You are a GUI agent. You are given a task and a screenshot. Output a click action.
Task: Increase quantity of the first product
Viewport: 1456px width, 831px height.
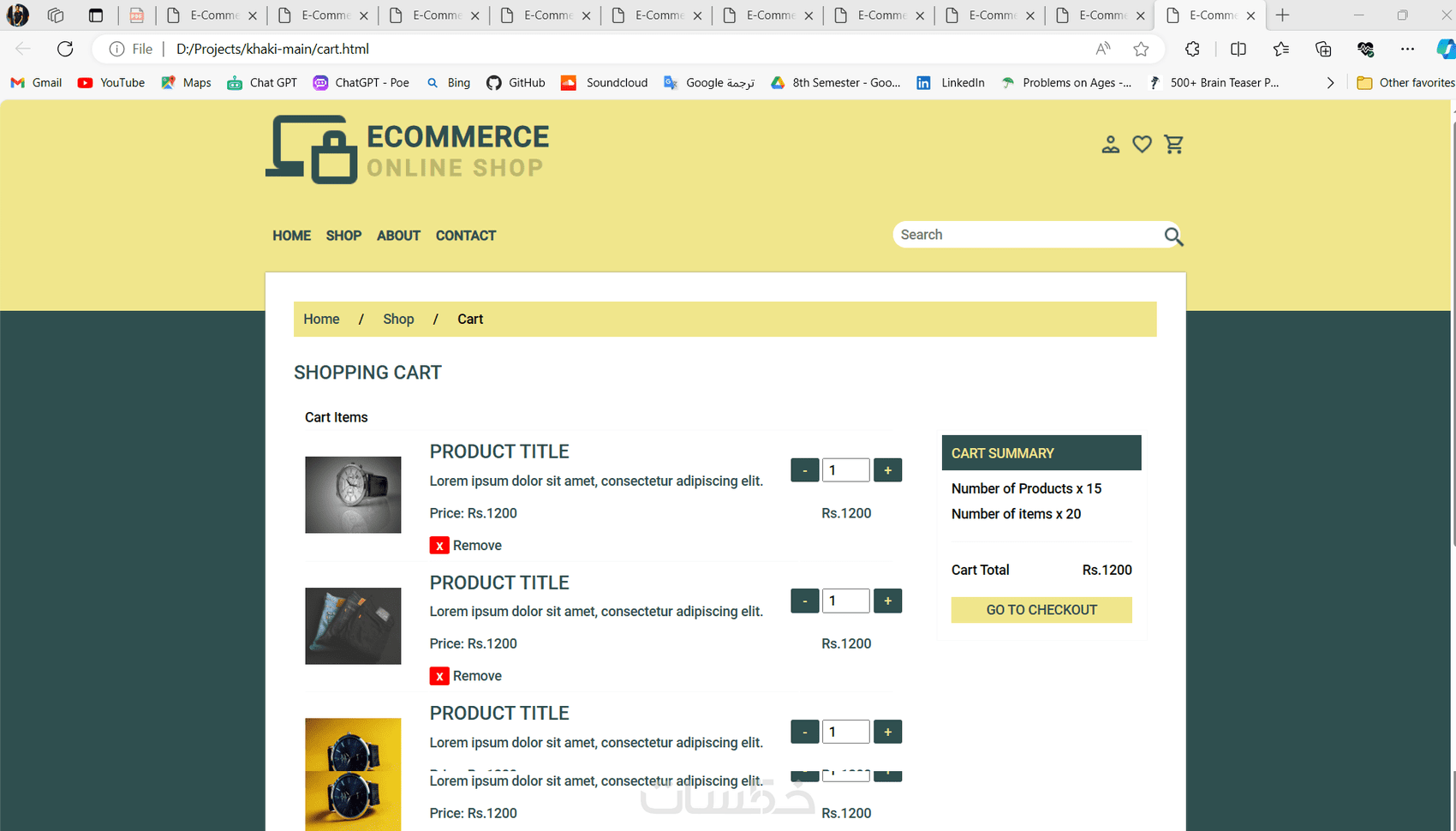pyautogui.click(x=887, y=470)
